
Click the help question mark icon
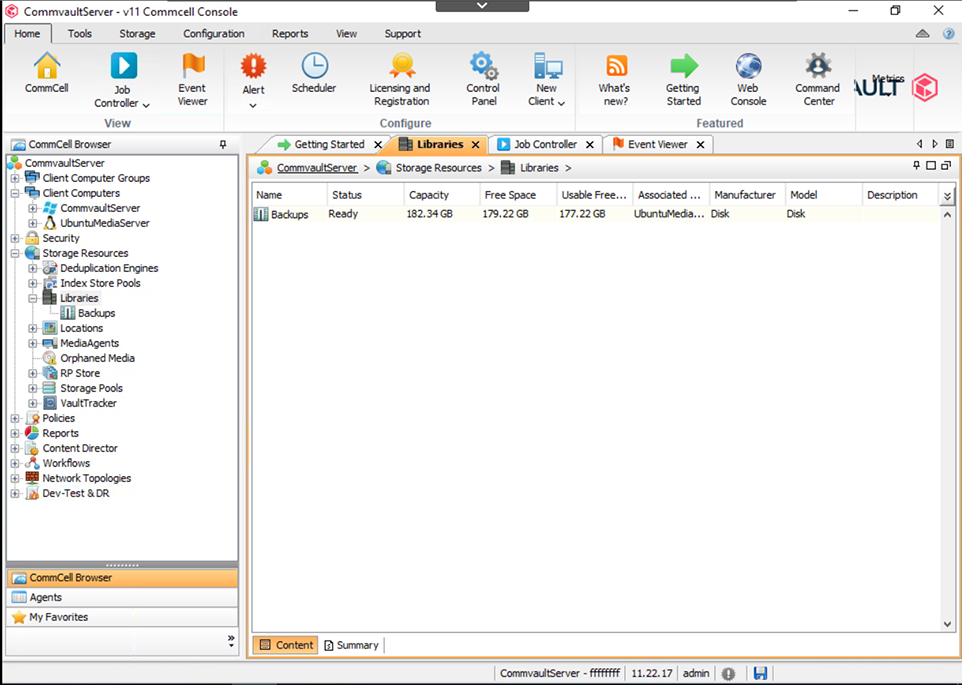tap(949, 34)
